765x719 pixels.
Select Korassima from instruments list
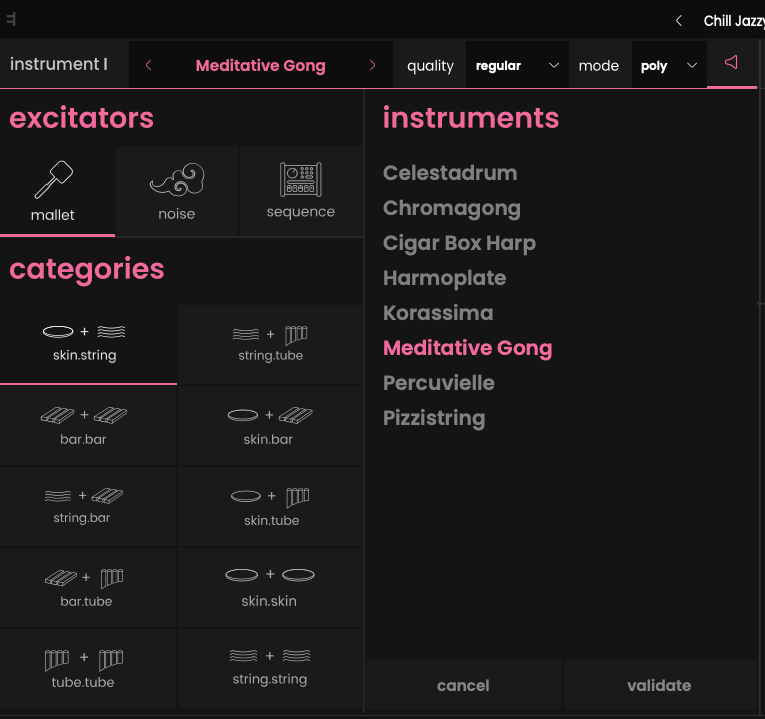(438, 313)
